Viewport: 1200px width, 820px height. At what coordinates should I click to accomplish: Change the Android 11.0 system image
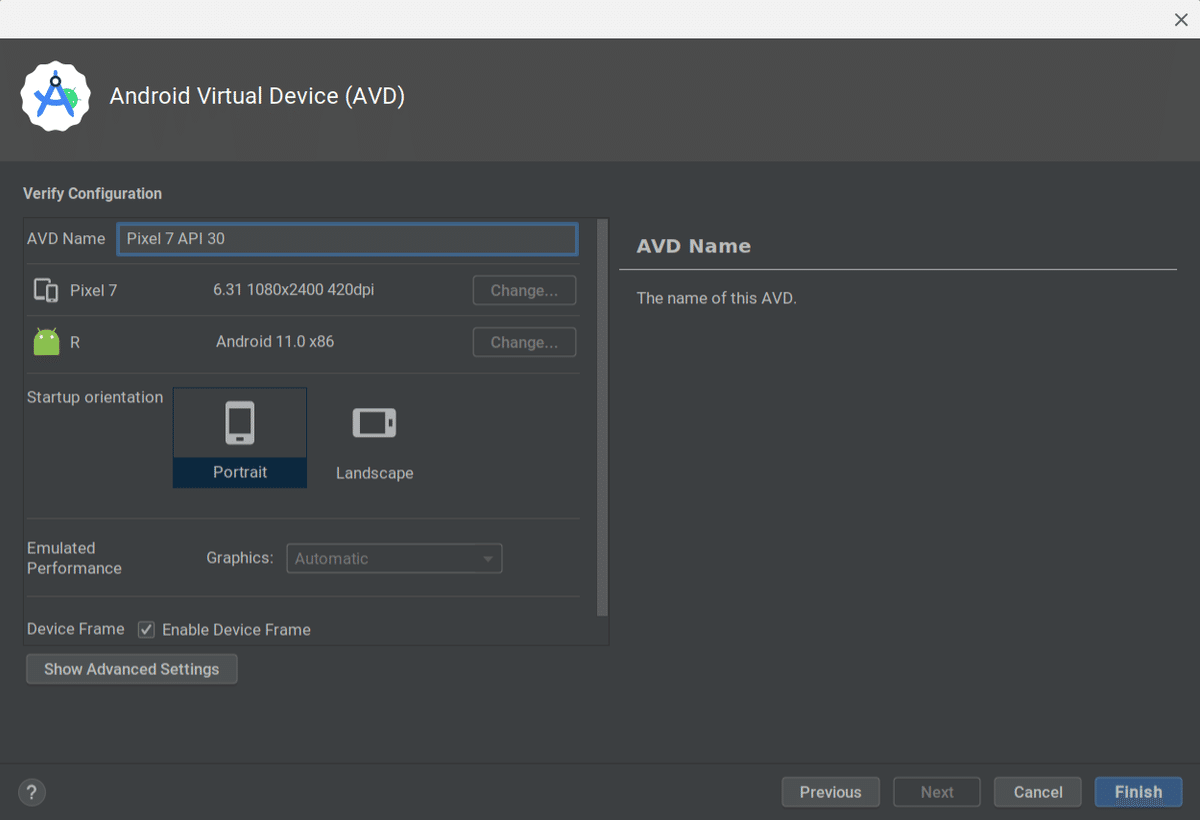[524, 342]
